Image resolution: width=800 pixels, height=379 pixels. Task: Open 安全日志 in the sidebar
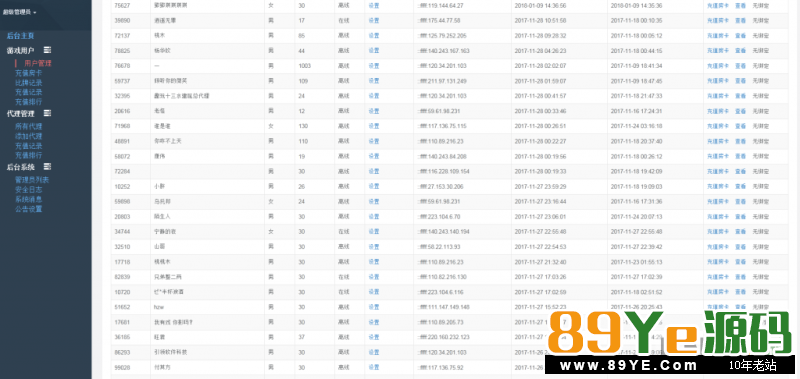[29, 189]
